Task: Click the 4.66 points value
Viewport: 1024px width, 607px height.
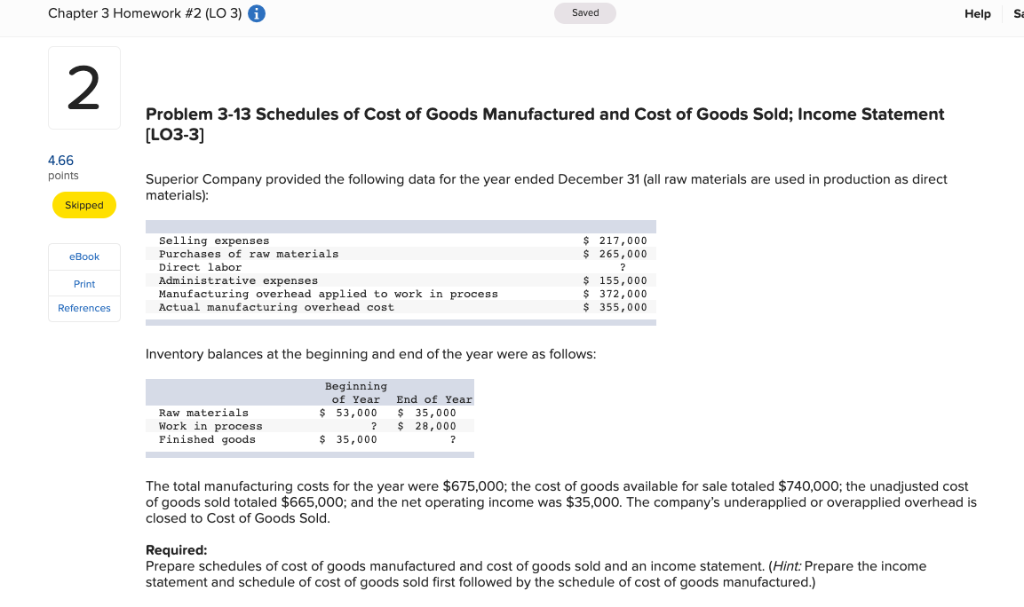Action: [61, 161]
